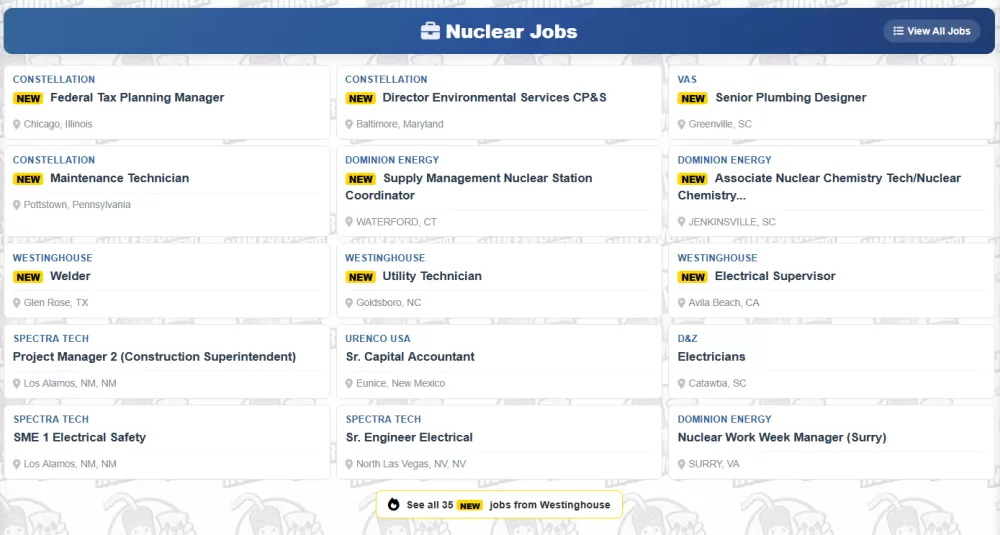Click the location pin beside Avila Beach, CA
This screenshot has width=1000, height=535.
[681, 303]
